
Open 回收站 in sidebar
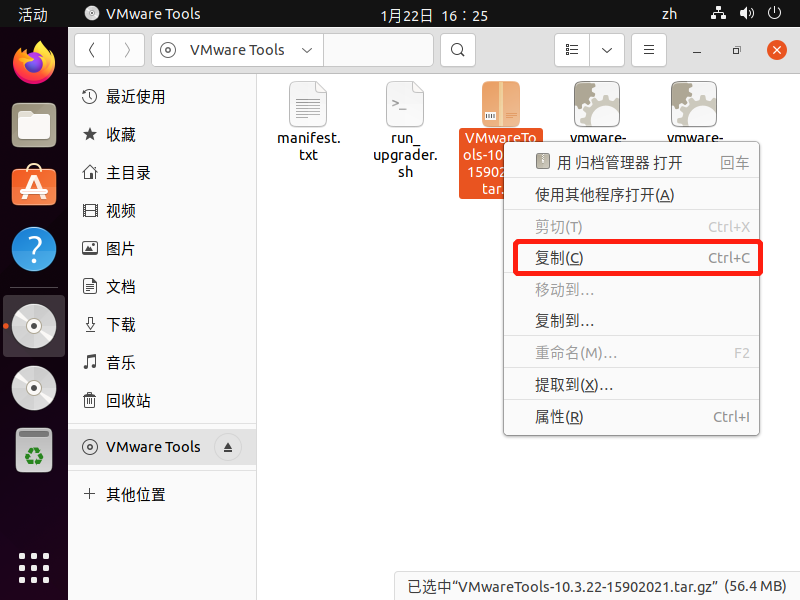(x=162, y=401)
